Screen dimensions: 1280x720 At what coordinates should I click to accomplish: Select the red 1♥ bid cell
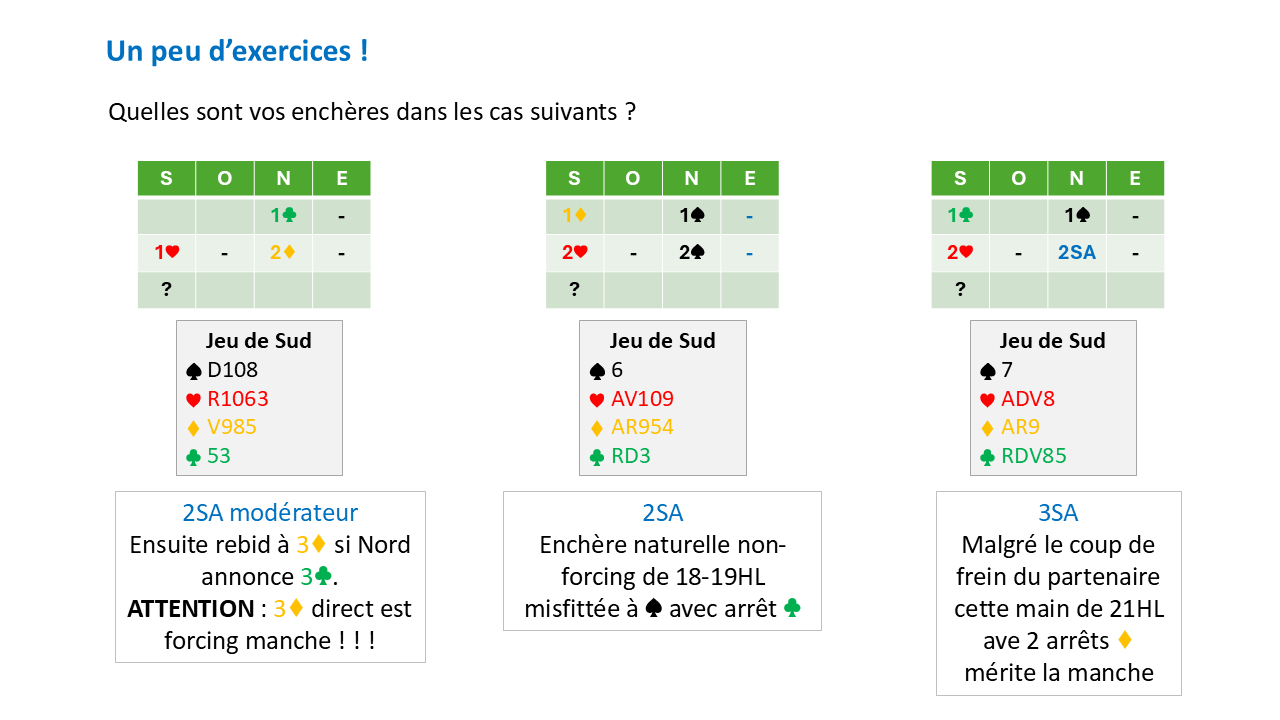[166, 253]
